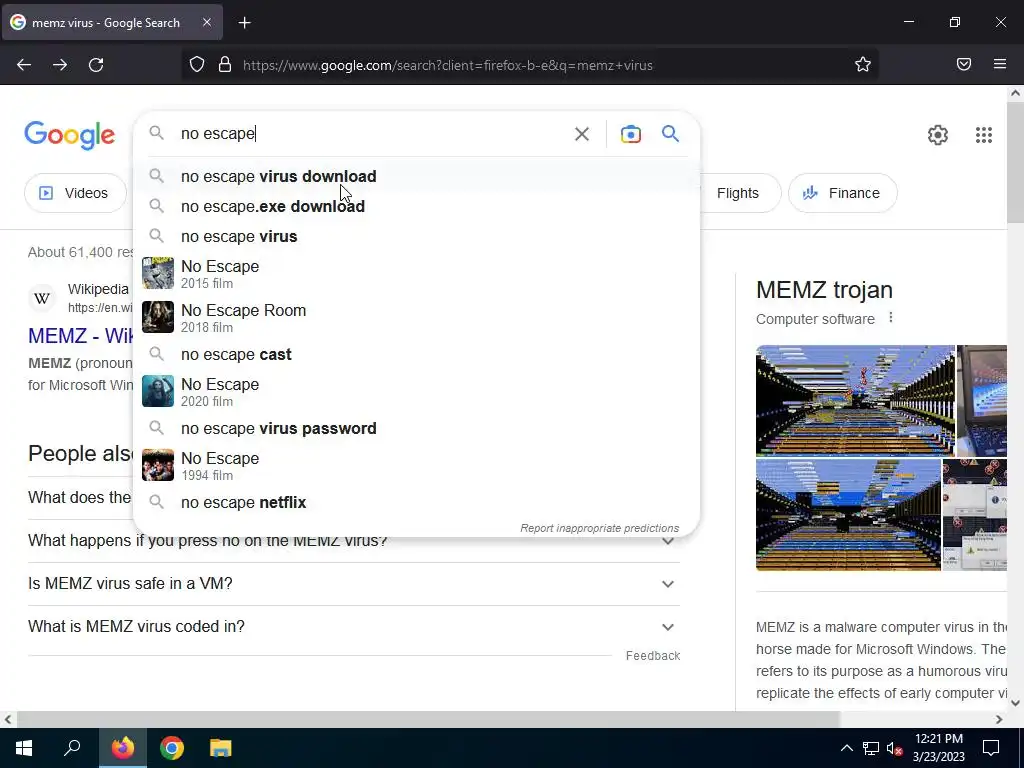
Task: Choose suggestion no escape netflix
Action: point(416,502)
